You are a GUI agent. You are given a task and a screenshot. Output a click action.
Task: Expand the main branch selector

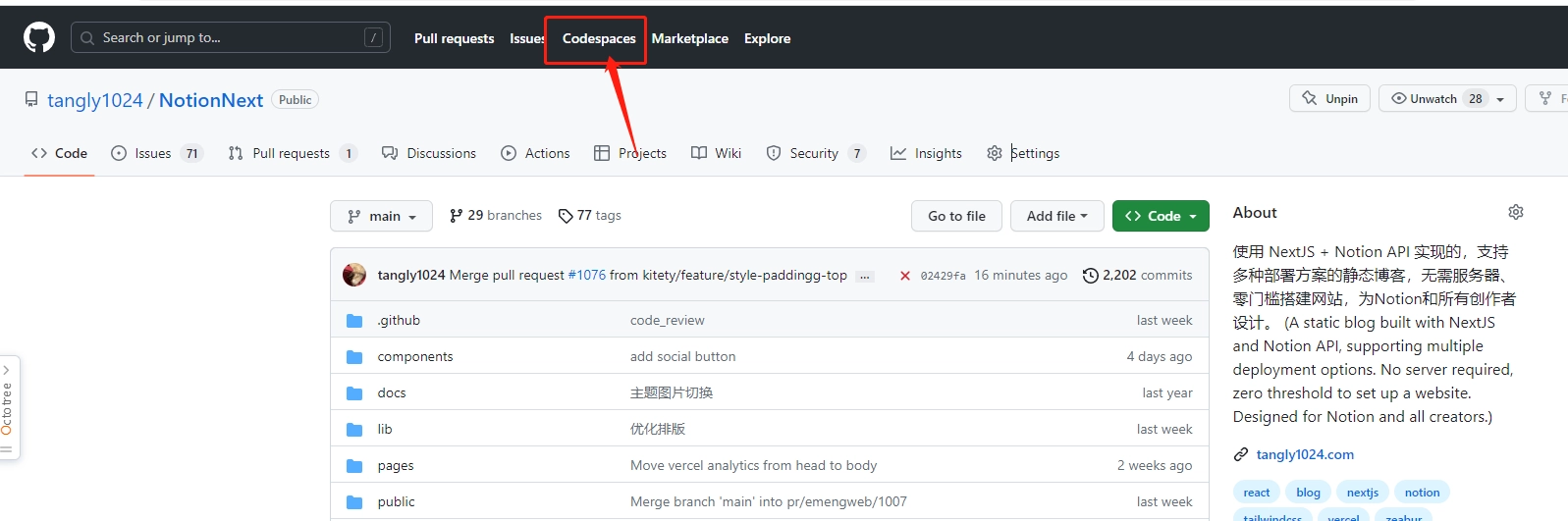point(381,216)
